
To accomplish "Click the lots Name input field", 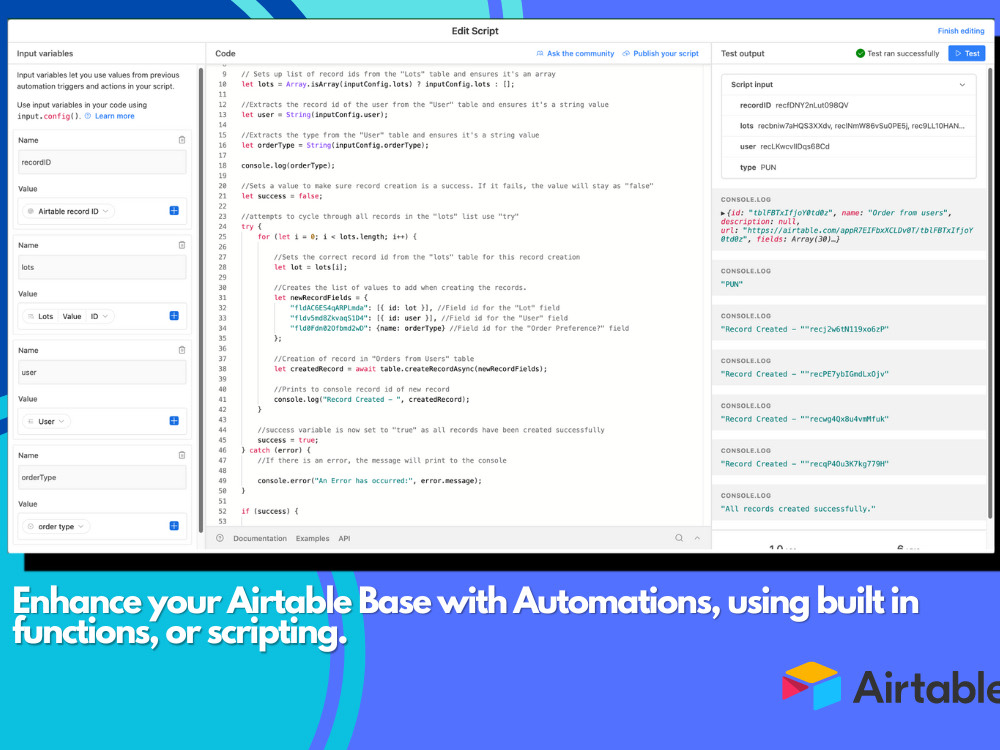I will pyautogui.click(x=101, y=266).
